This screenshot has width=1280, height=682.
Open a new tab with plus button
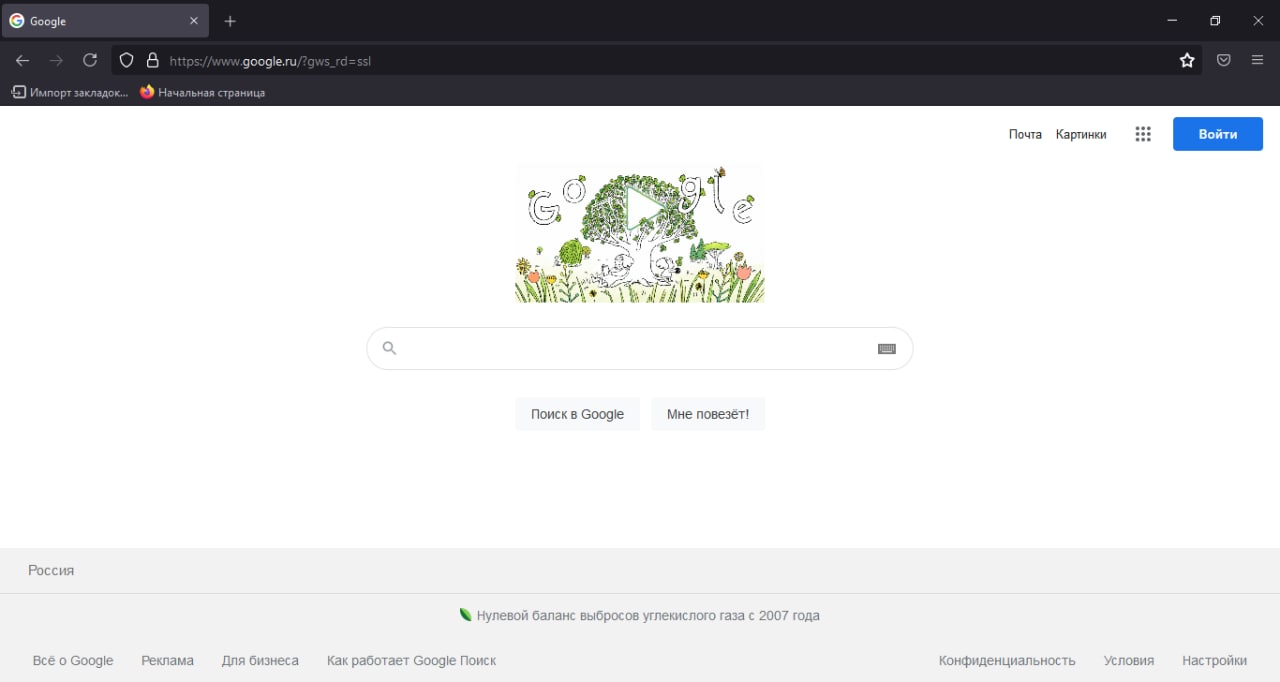230,21
